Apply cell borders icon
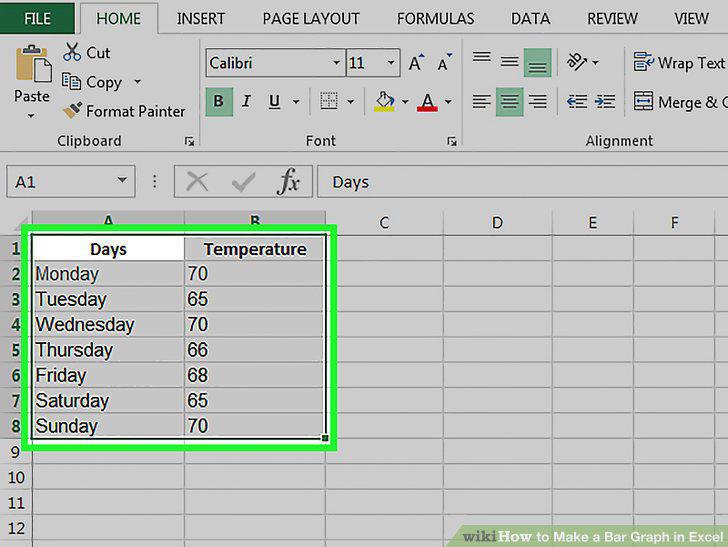 pyautogui.click(x=329, y=101)
